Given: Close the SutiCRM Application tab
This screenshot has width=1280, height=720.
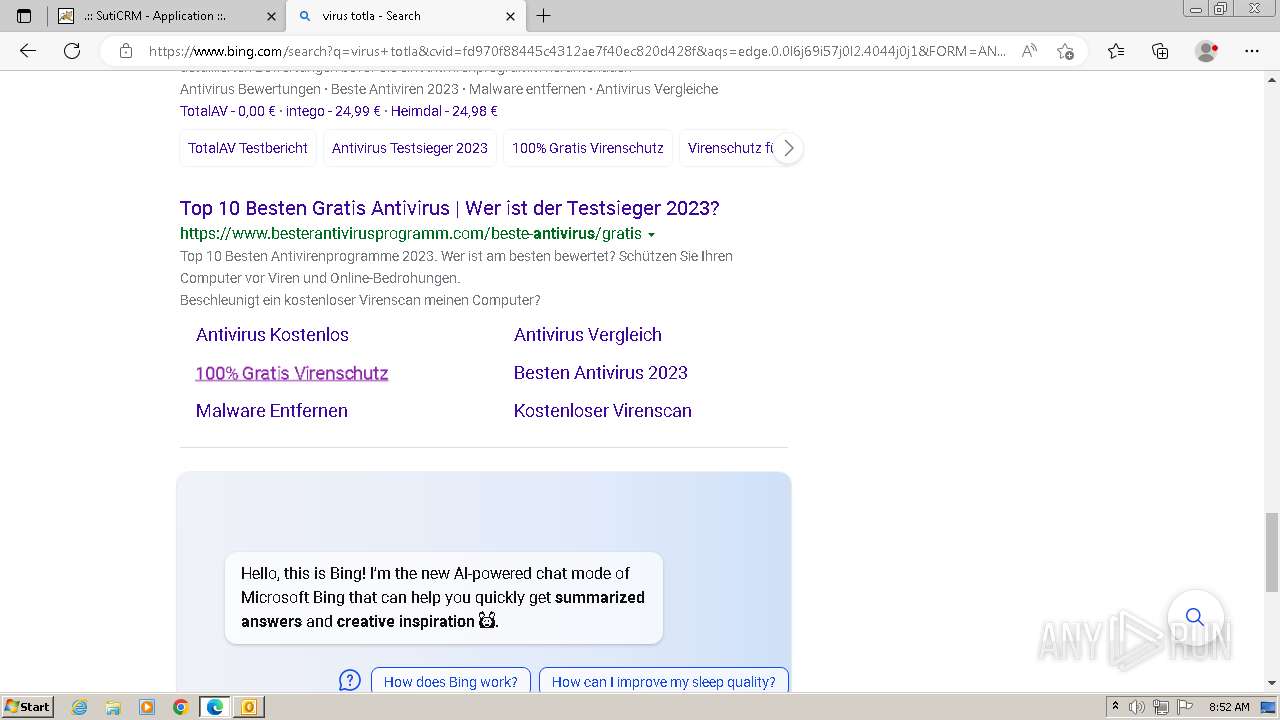Looking at the screenshot, I should click(271, 16).
